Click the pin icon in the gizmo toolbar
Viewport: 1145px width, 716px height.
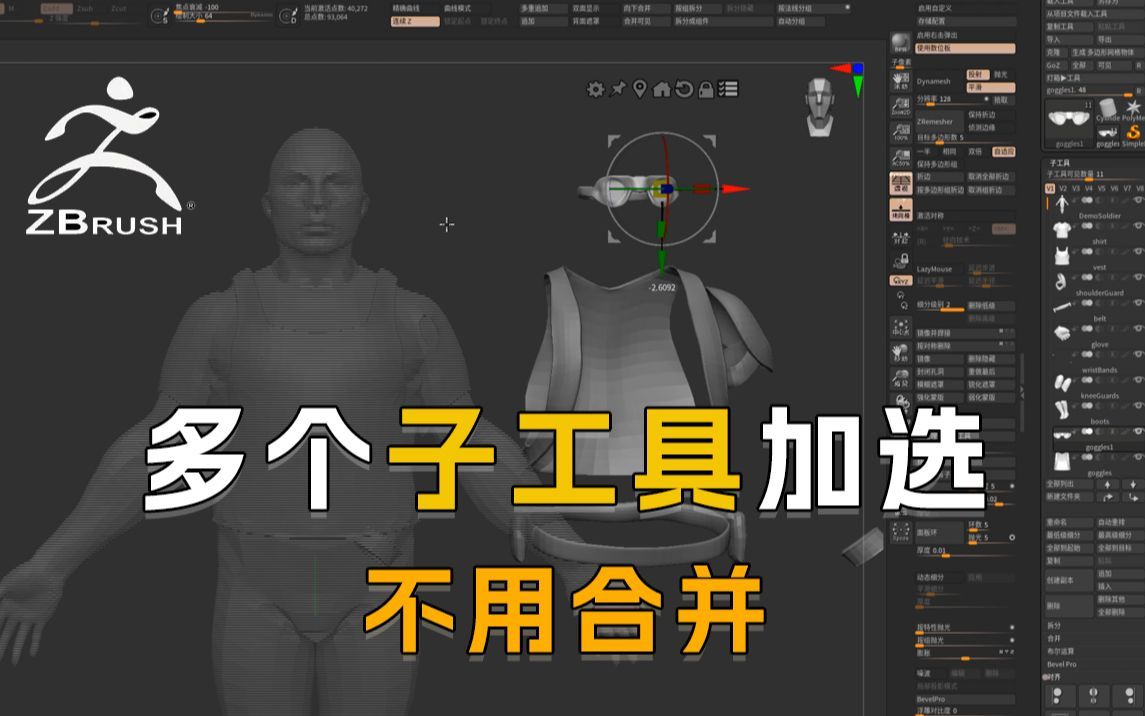click(618, 90)
